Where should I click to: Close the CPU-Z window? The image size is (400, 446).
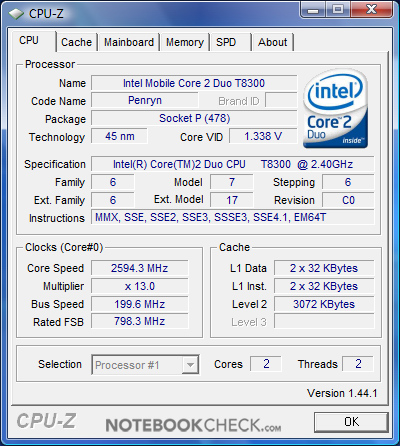click(371, 9)
